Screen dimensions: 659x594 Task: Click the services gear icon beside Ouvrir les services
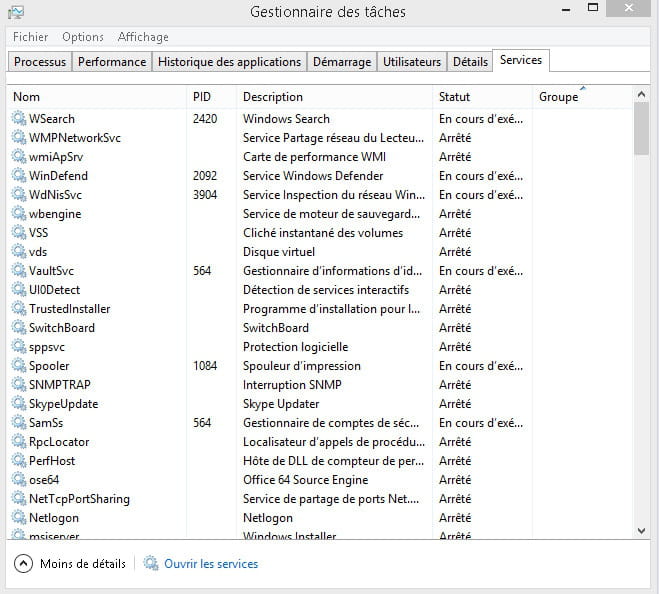151,564
